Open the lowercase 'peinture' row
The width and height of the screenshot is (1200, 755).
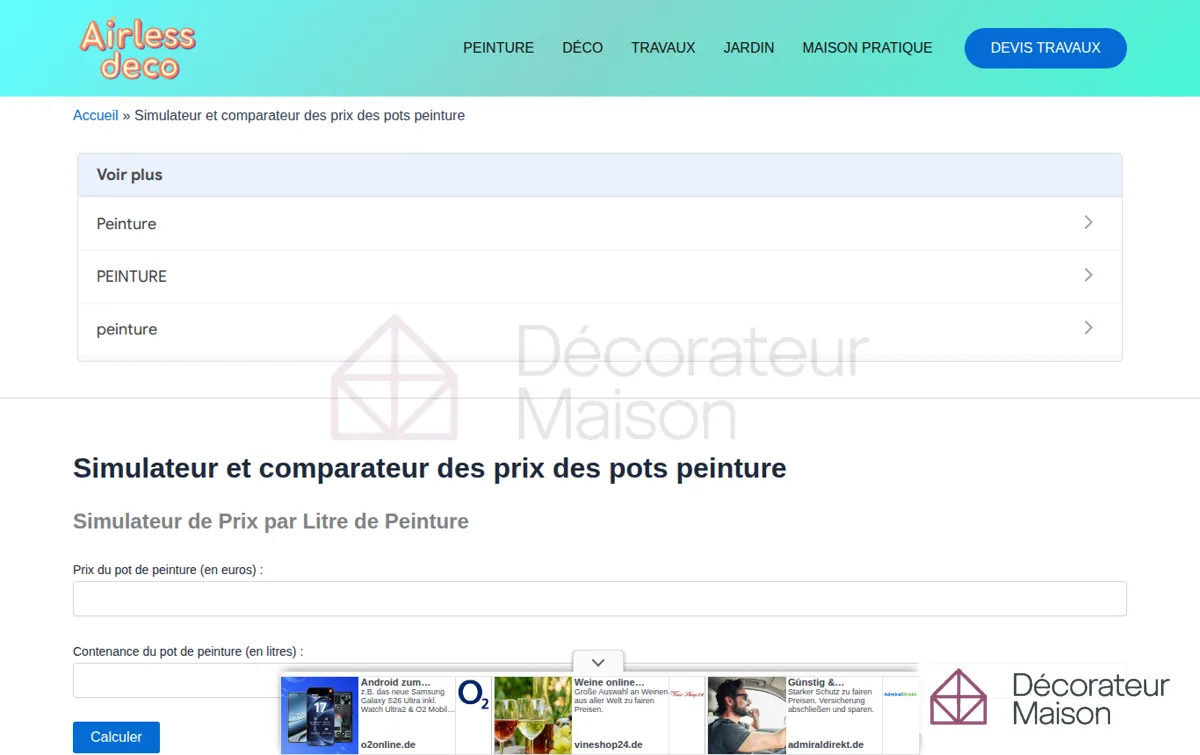[600, 329]
